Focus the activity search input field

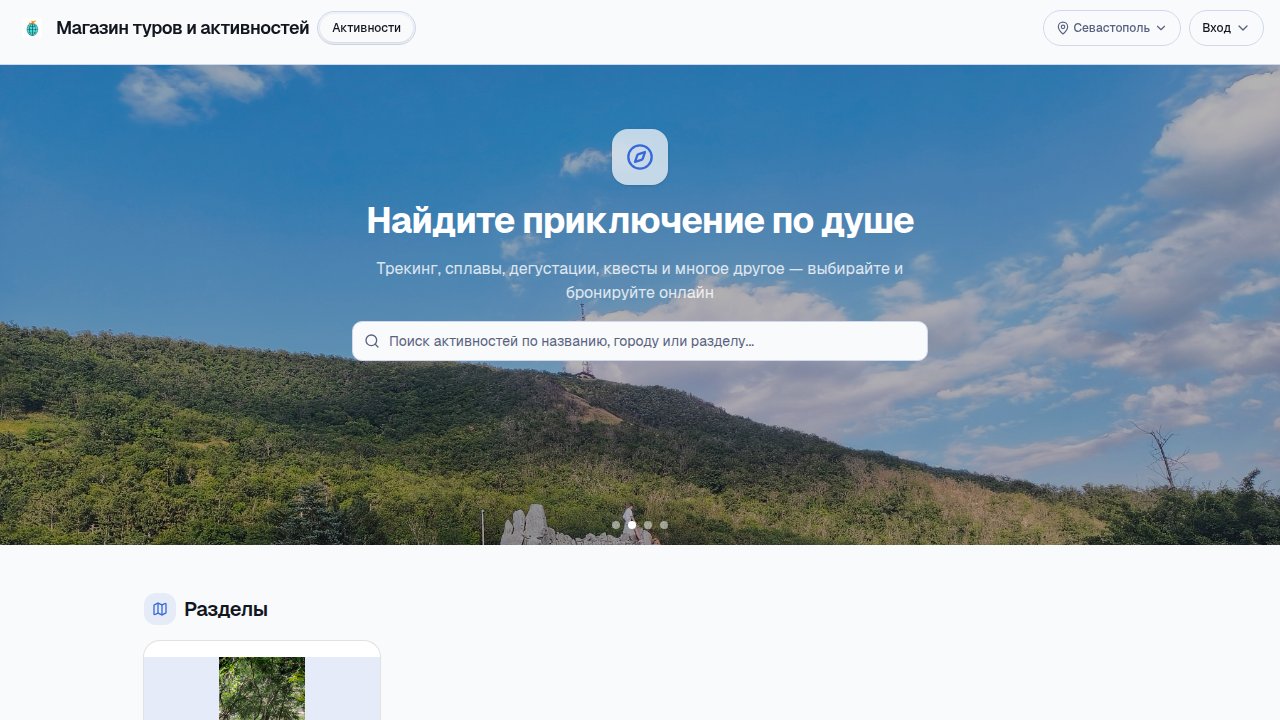coord(640,341)
